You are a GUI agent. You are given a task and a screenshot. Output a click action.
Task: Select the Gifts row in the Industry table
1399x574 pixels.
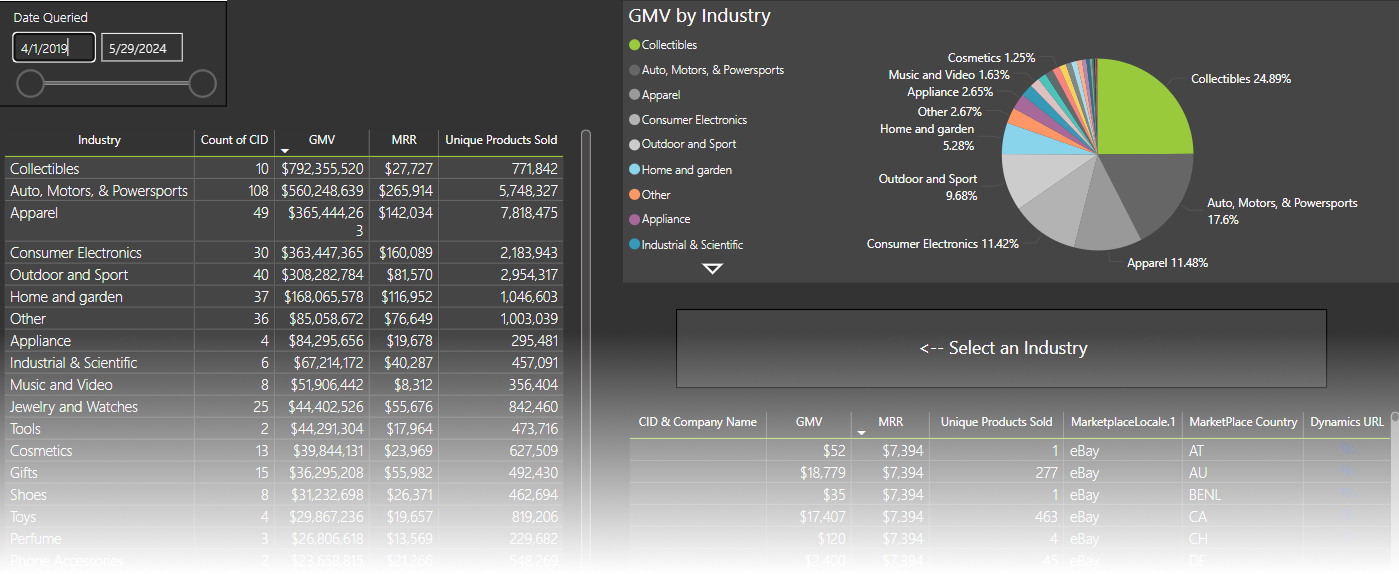point(285,473)
